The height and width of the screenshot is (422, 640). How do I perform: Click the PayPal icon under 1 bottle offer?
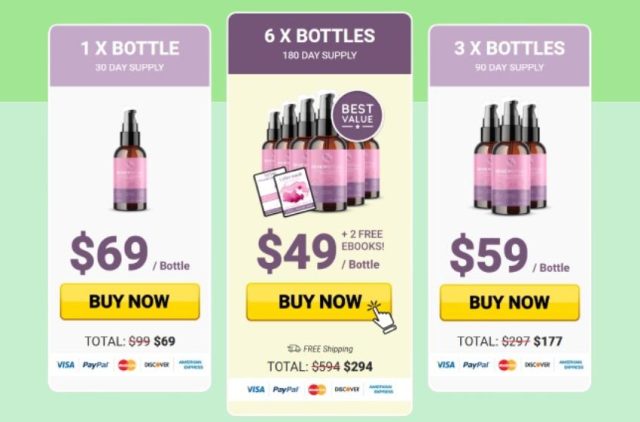coord(96,364)
